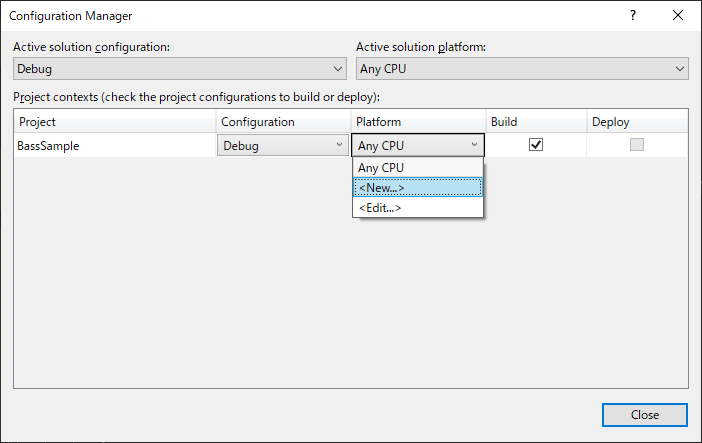The width and height of the screenshot is (702, 443).
Task: Select <New...> in the platform list
Action: (418, 188)
